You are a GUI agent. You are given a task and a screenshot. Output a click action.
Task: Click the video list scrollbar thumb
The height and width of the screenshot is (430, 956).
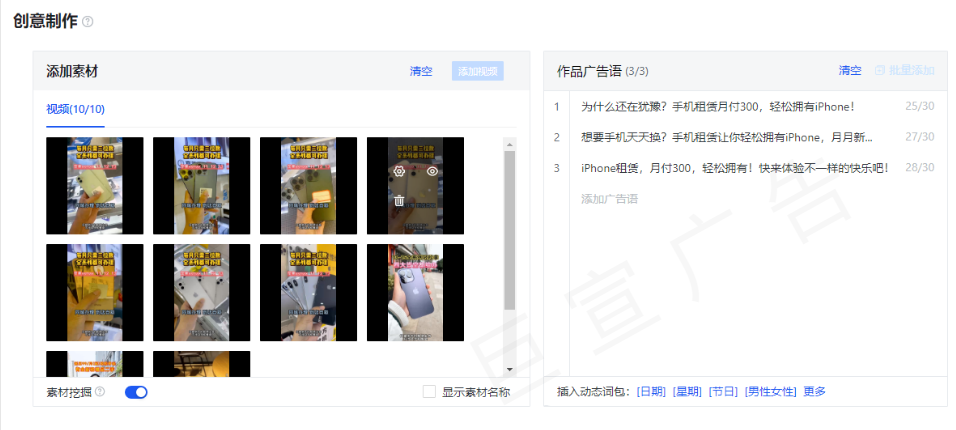tap(510, 230)
